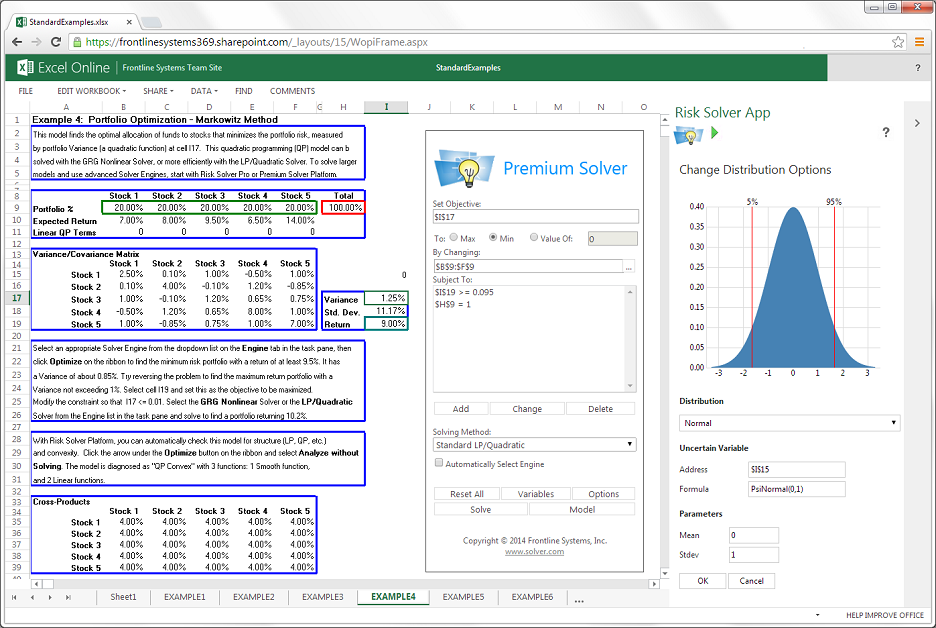This screenshot has height=628, width=936.
Task: Open Risk Solver App help question mark
Action: click(885, 132)
